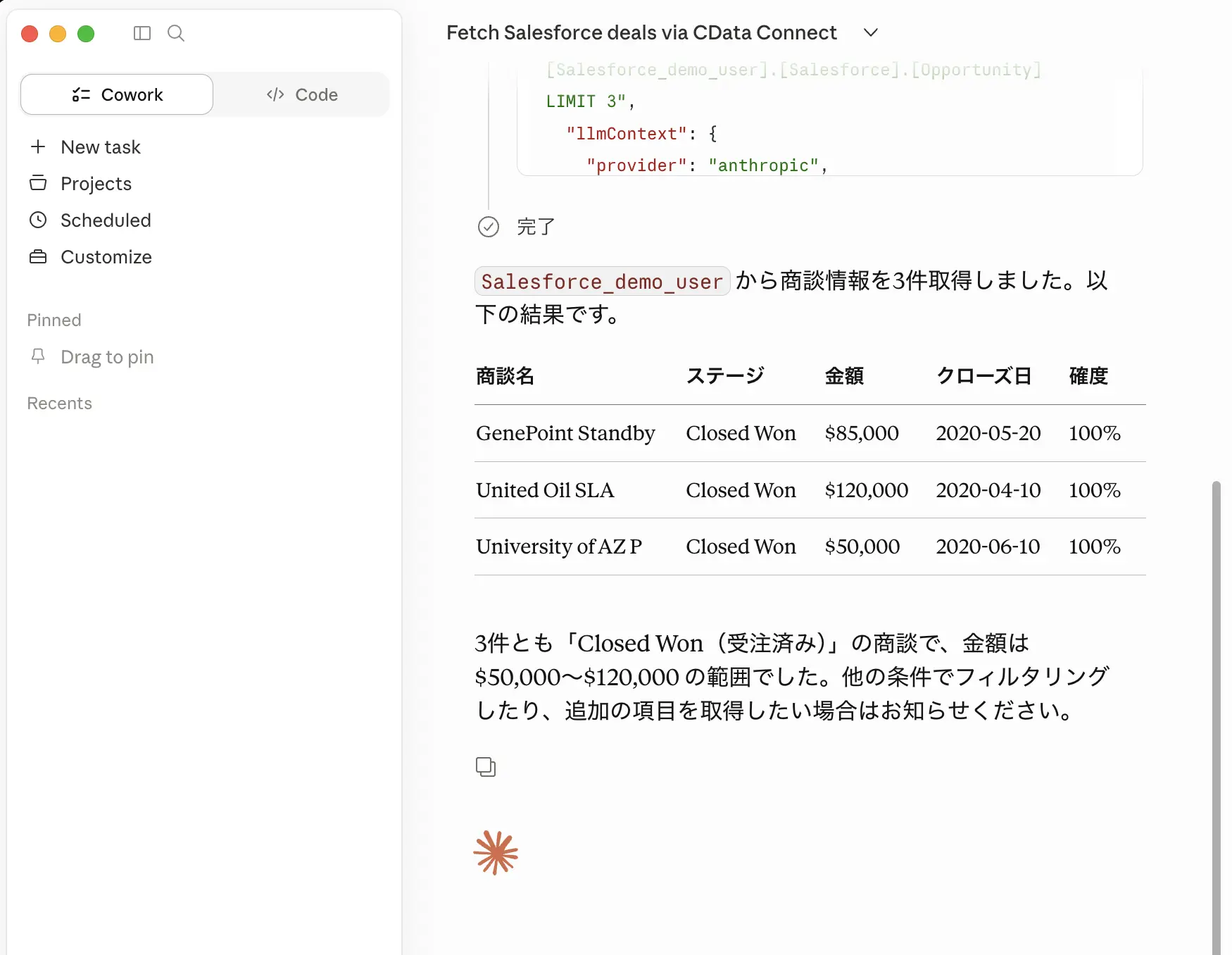1232x955 pixels.
Task: Click the クローズ日 column header
Action: [983, 376]
